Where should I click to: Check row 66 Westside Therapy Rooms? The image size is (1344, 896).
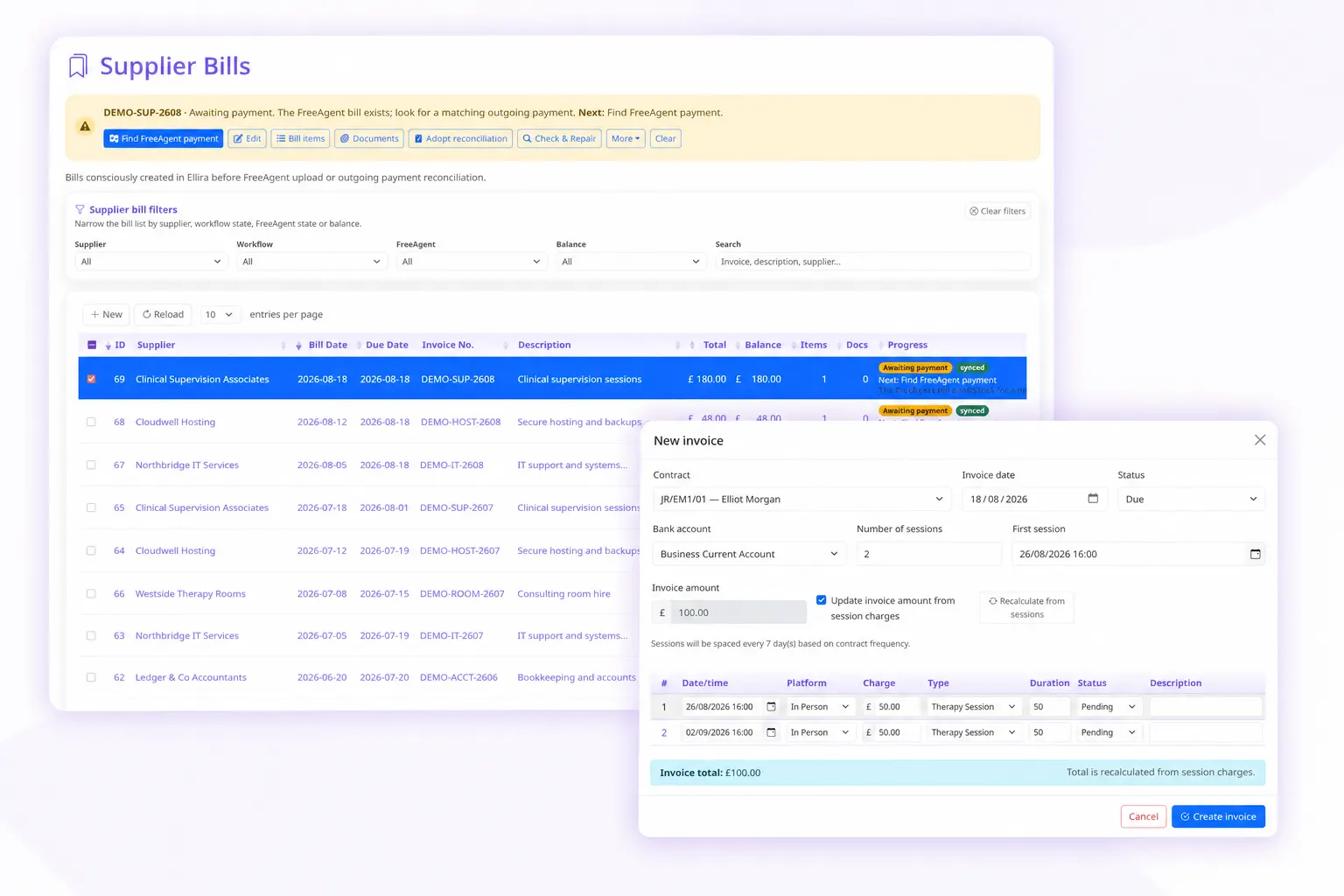tap(91, 593)
